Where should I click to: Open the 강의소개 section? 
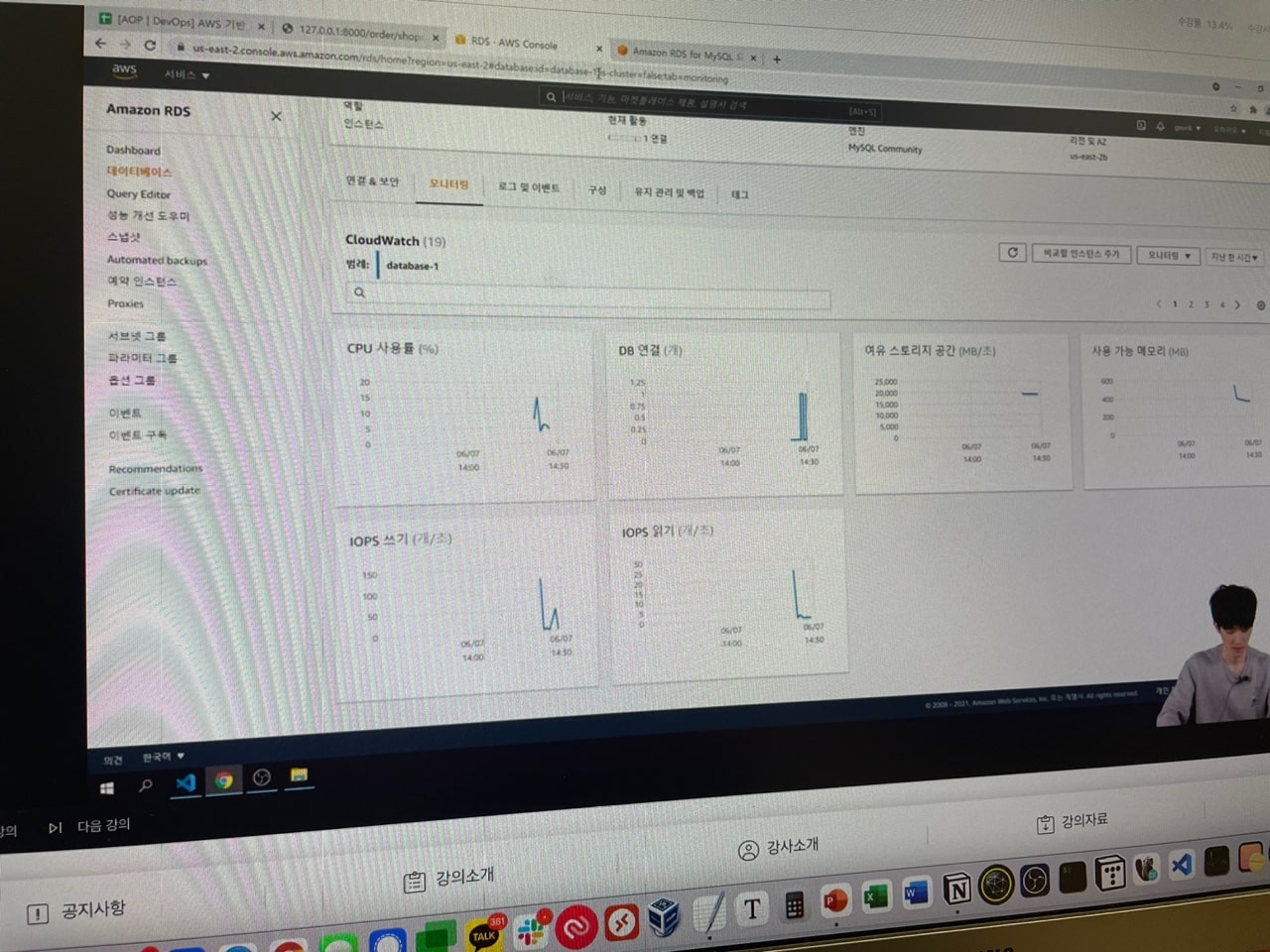pos(449,879)
